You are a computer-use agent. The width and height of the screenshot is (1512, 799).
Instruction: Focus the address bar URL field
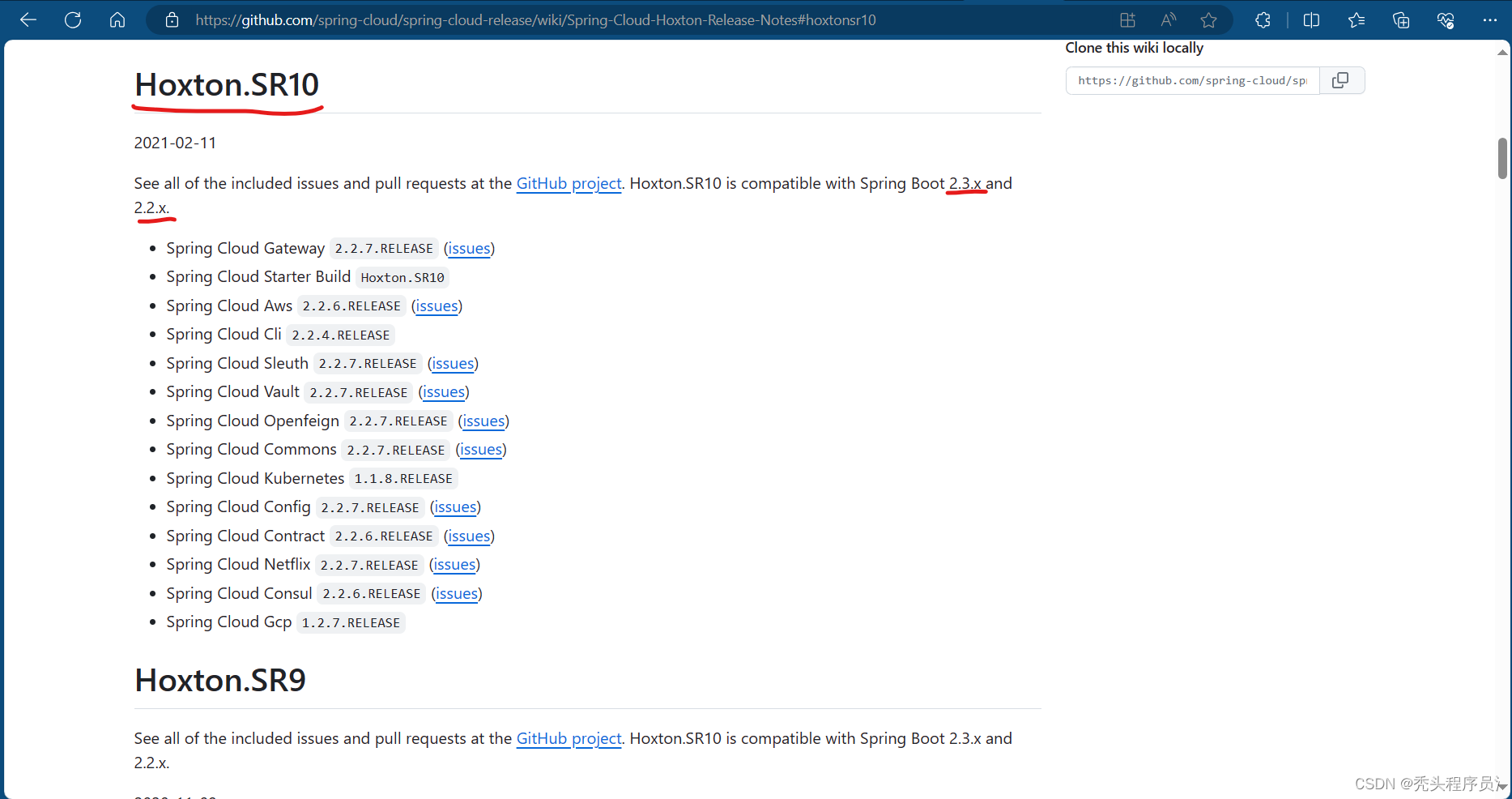(535, 20)
